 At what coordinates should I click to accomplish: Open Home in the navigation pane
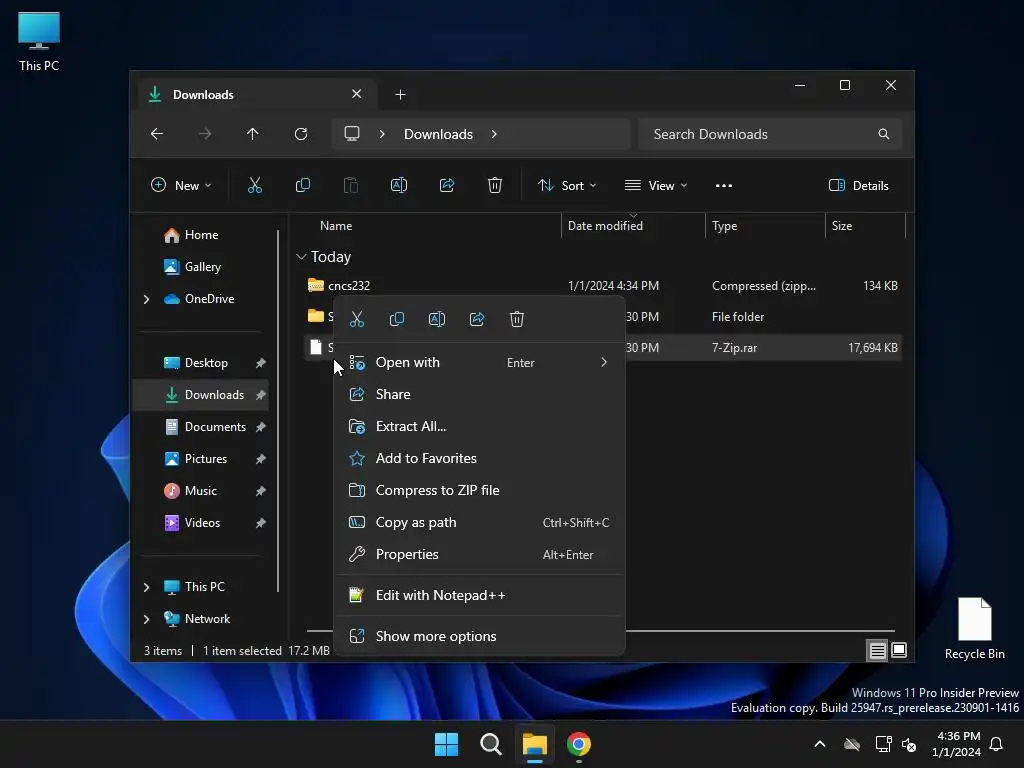[201, 235]
